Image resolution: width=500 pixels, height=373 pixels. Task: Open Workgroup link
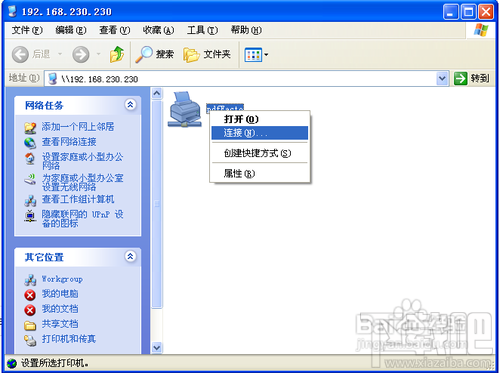[x=62, y=279]
